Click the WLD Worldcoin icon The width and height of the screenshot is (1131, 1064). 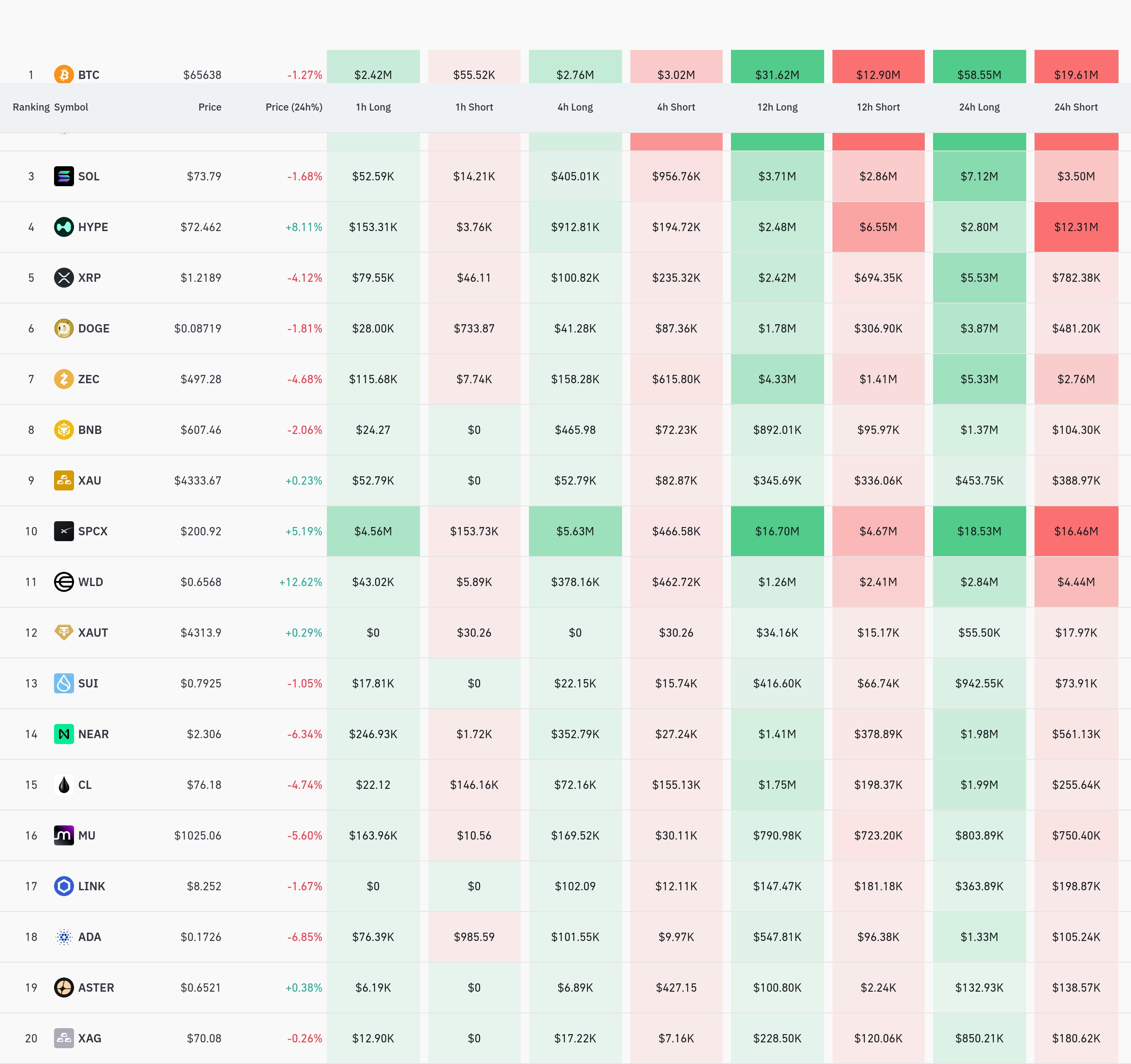[x=64, y=582]
